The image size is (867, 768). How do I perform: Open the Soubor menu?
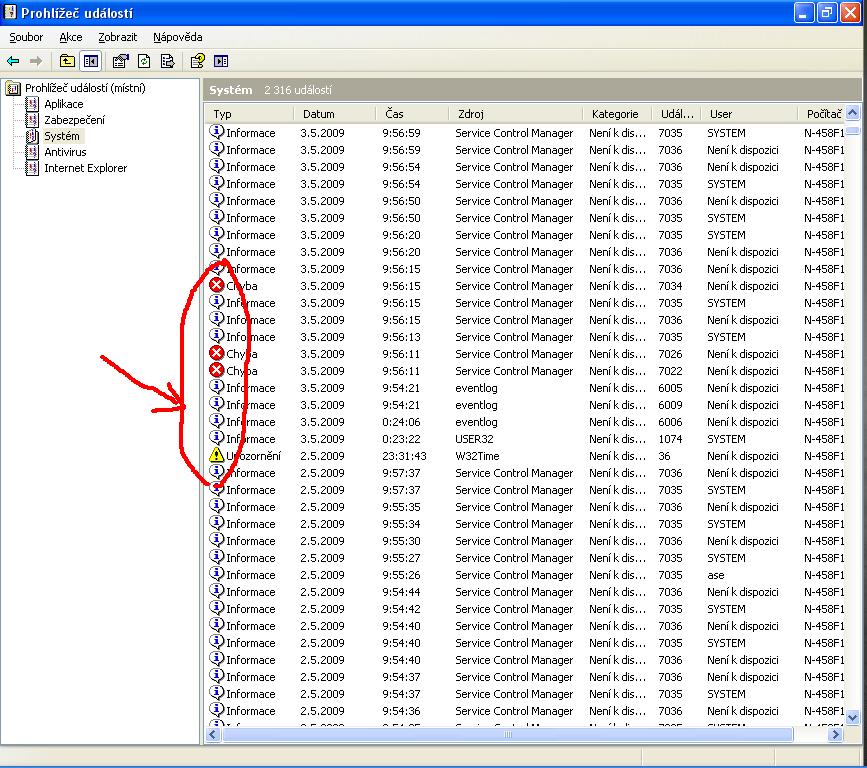tap(26, 37)
